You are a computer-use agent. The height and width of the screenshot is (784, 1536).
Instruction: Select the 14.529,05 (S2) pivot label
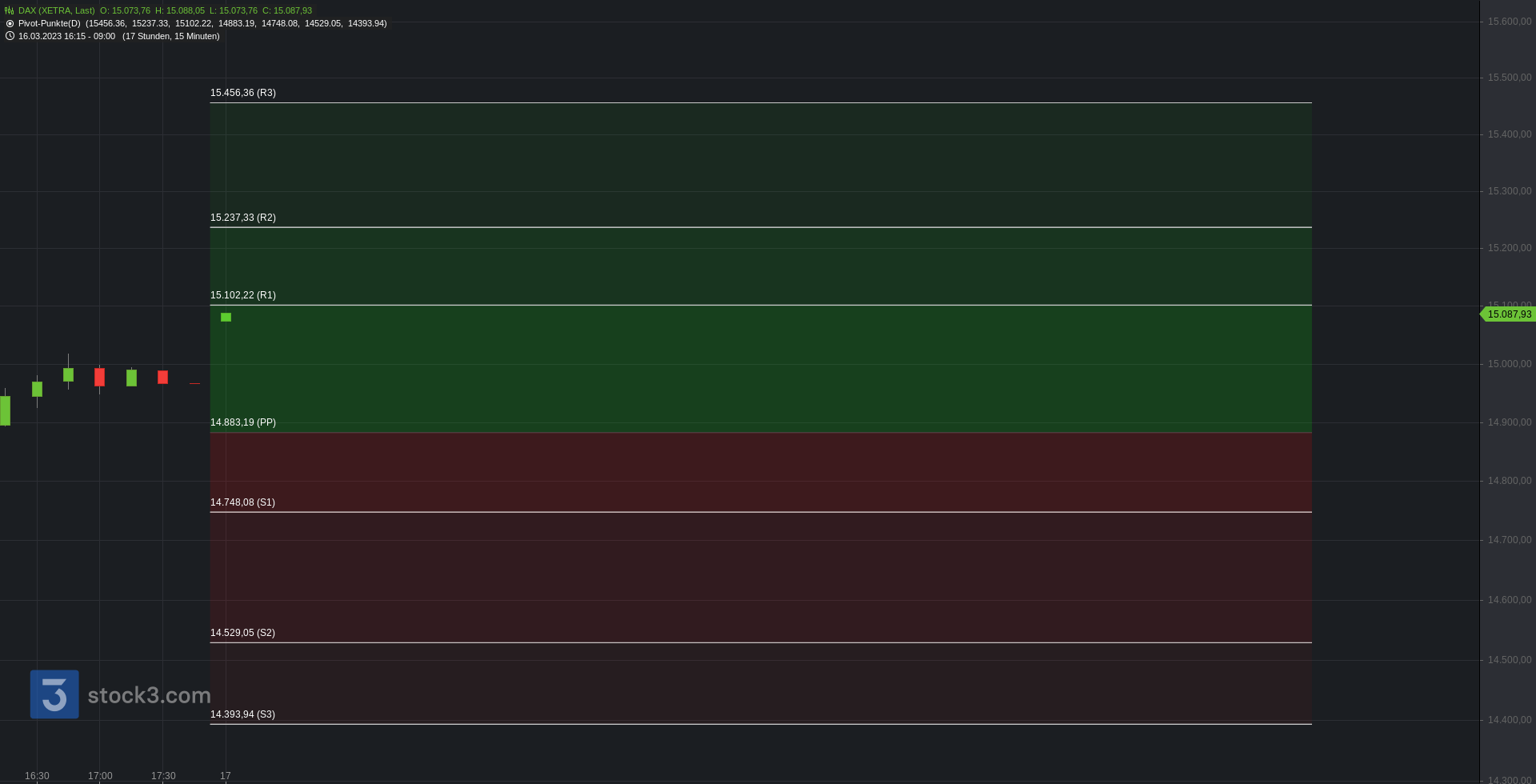(242, 633)
